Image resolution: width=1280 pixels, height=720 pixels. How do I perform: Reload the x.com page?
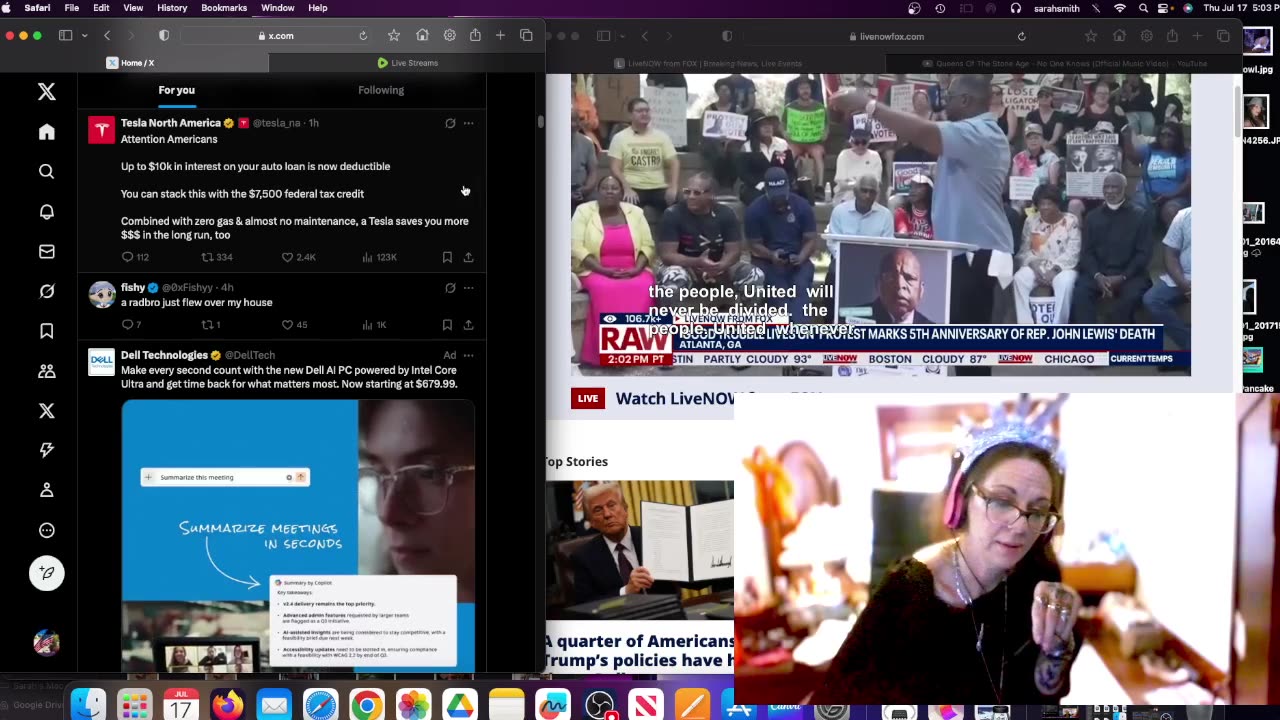(x=363, y=35)
